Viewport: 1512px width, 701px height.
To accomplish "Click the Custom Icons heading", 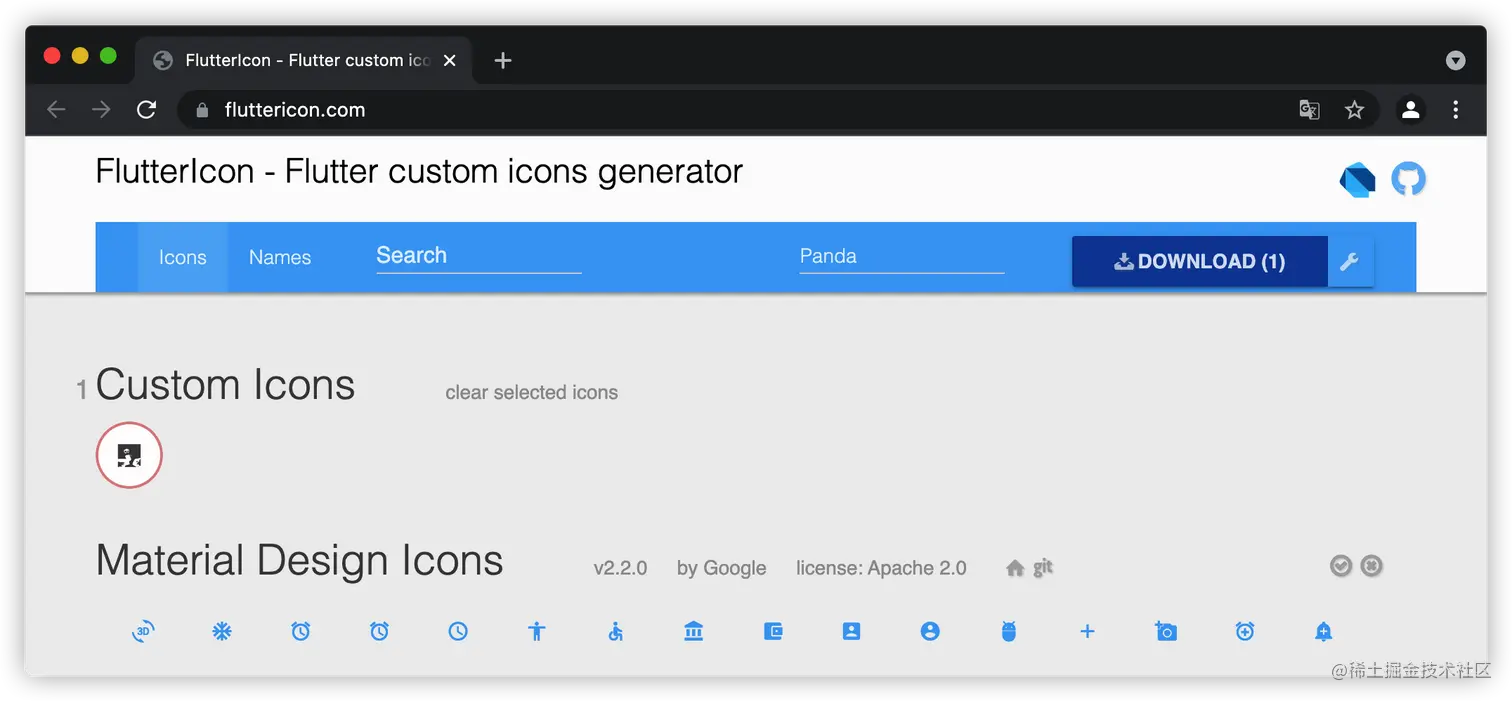I will click(x=225, y=385).
